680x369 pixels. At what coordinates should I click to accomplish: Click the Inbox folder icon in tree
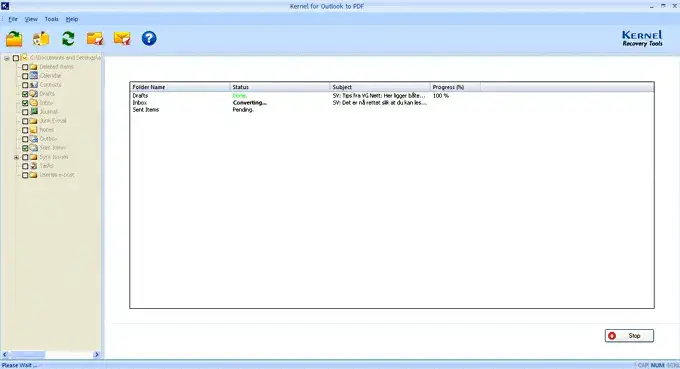tap(33, 103)
